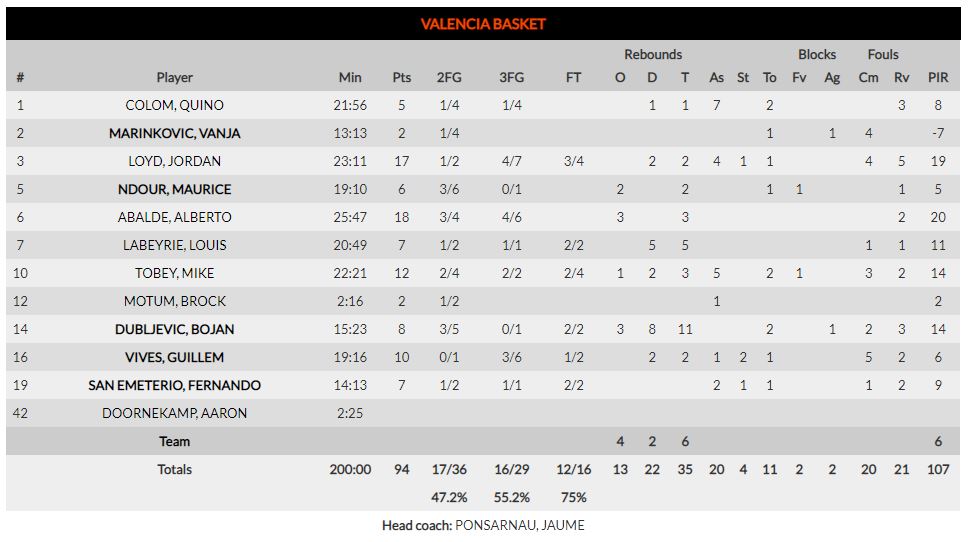Open NDOUR, MAURICE player page

(x=175, y=190)
